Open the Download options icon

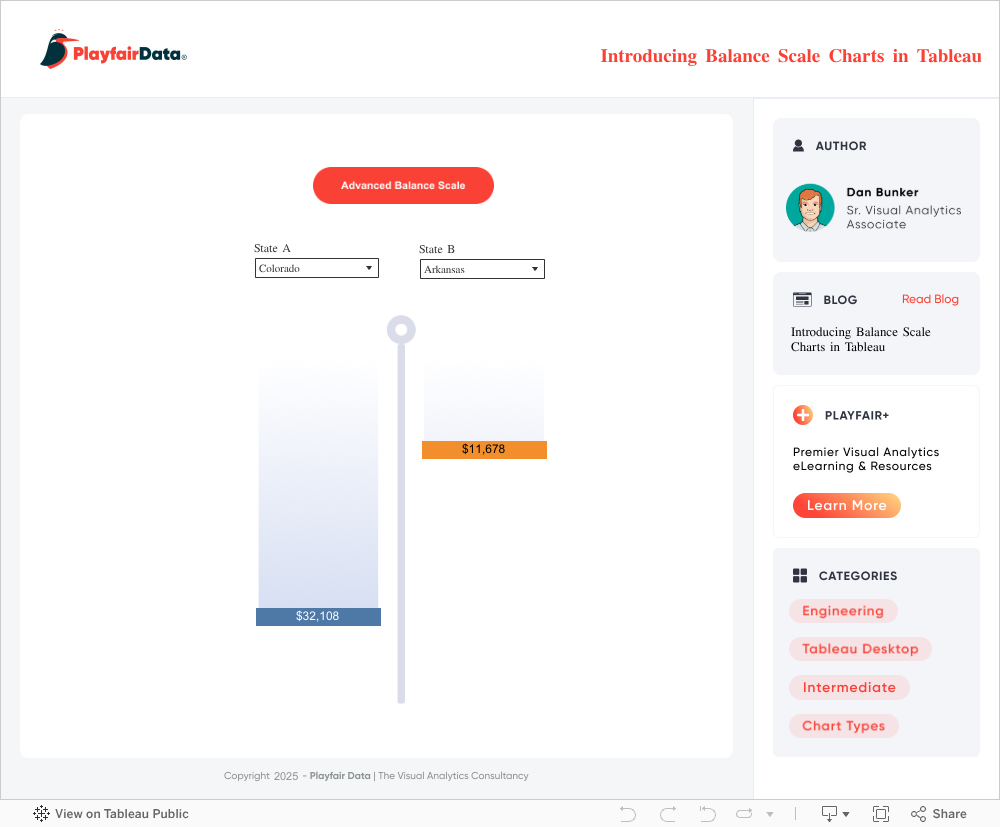835,814
